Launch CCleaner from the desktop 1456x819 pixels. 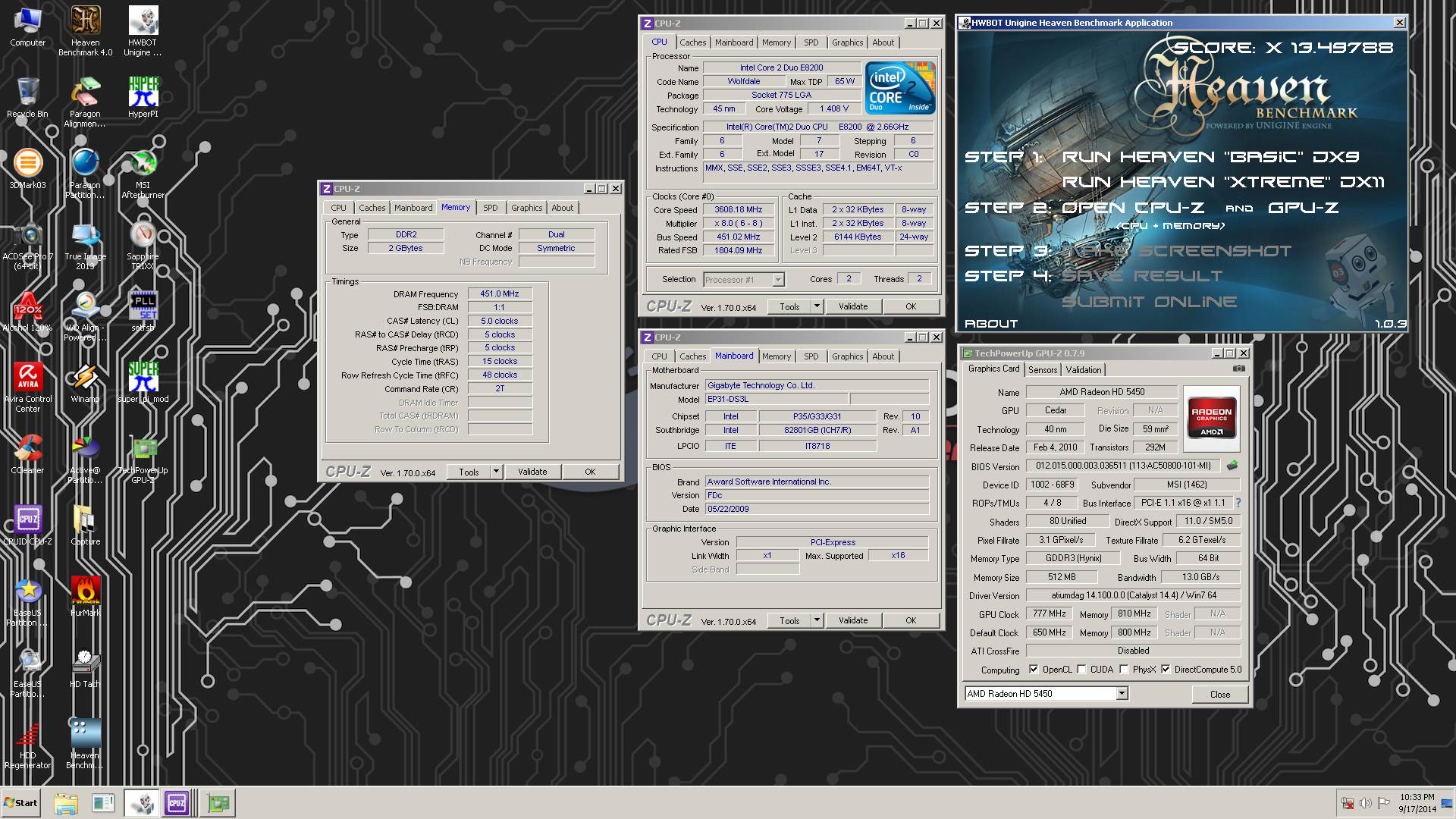pos(27,454)
